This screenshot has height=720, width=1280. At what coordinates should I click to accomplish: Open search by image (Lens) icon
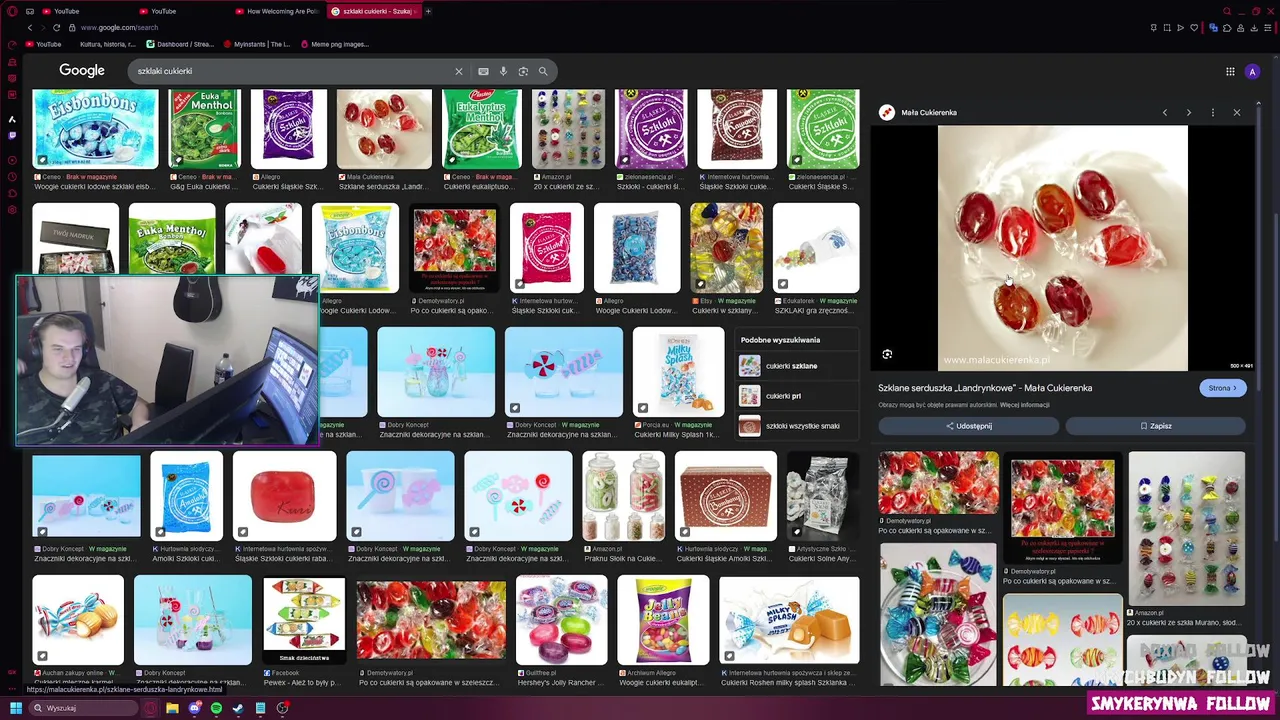pyautogui.click(x=523, y=71)
